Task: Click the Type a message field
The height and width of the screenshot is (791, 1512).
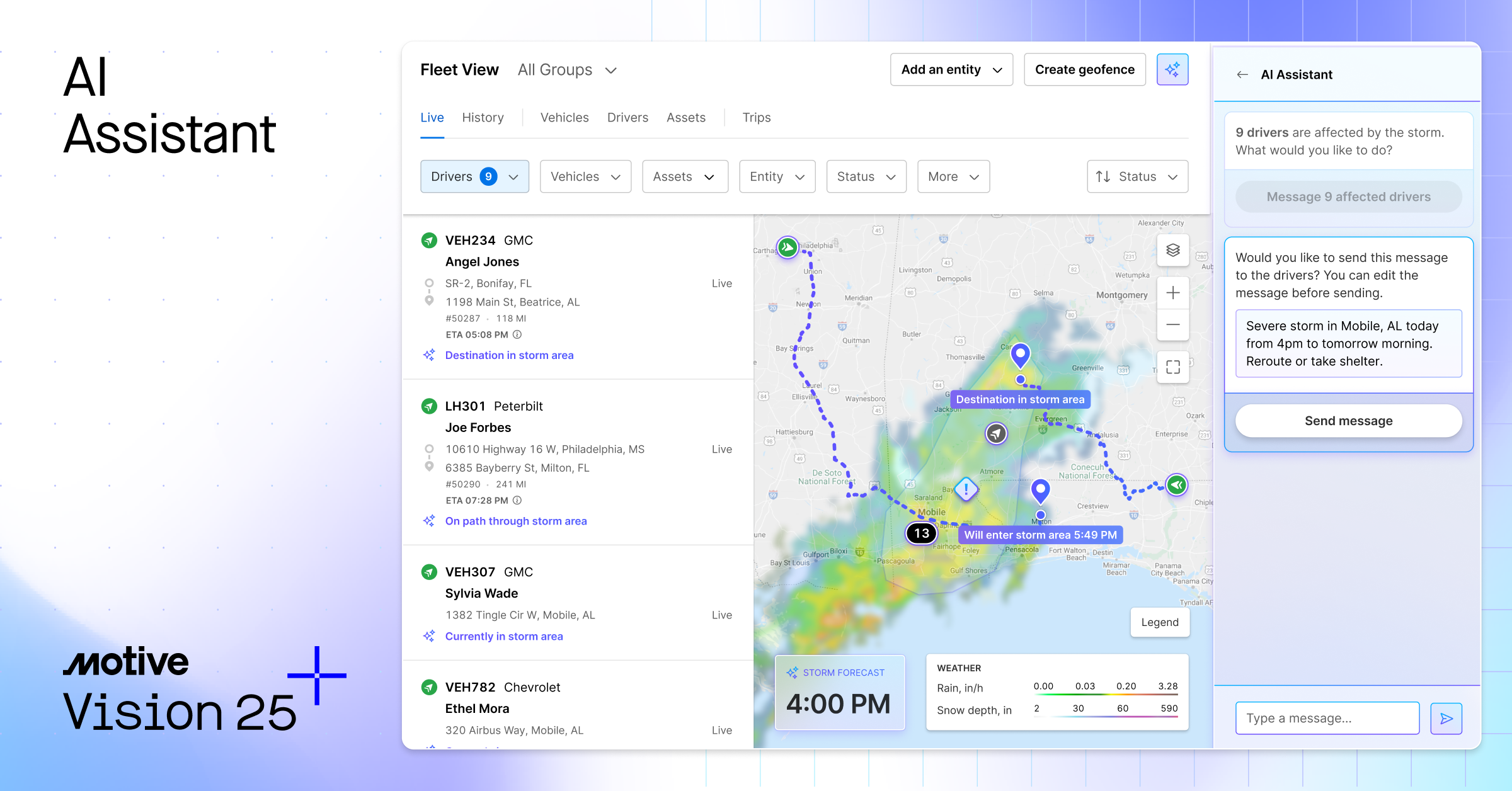Action: click(1327, 718)
